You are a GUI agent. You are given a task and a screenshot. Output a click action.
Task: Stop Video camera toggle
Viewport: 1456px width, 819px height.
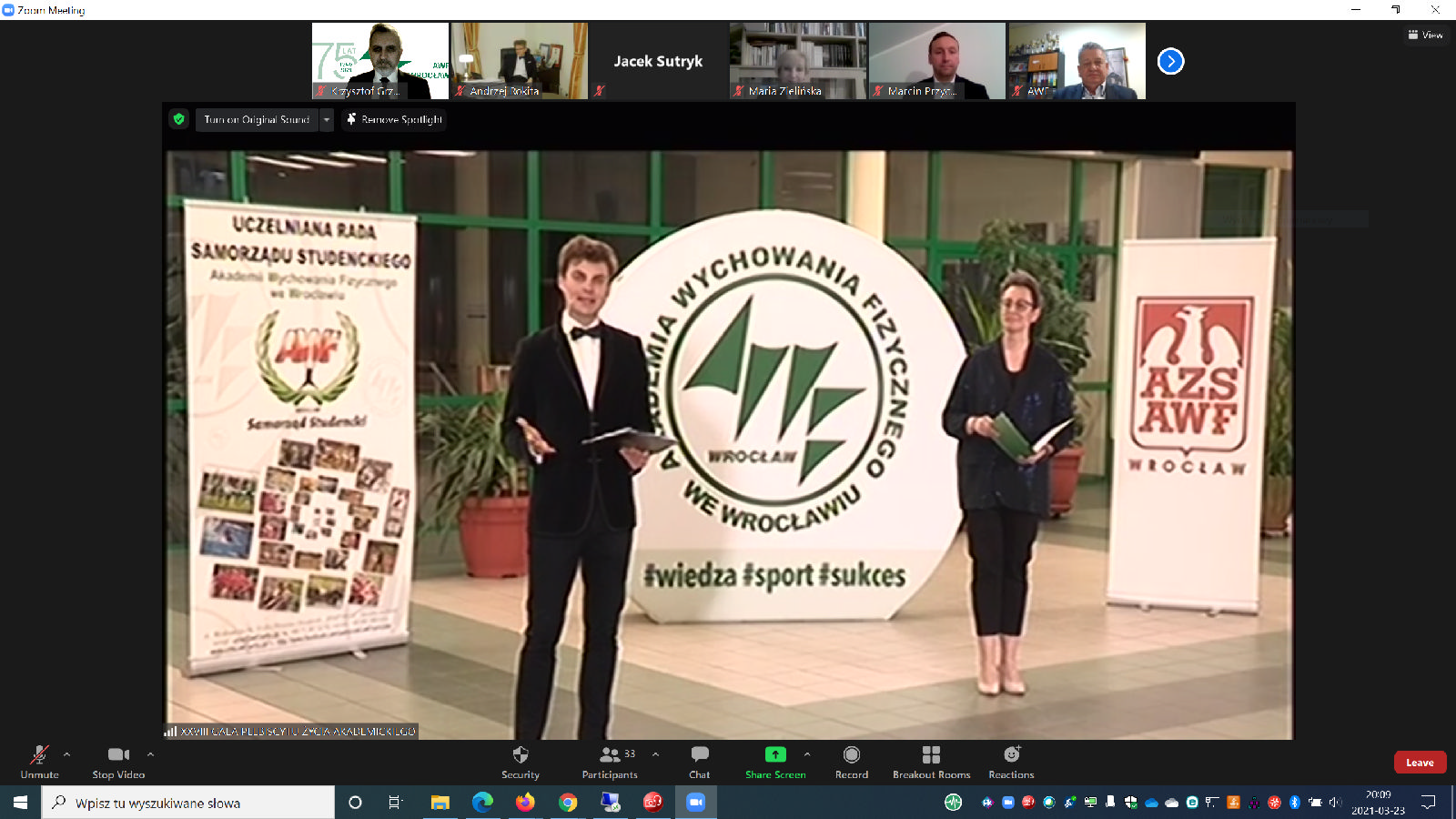tap(118, 762)
